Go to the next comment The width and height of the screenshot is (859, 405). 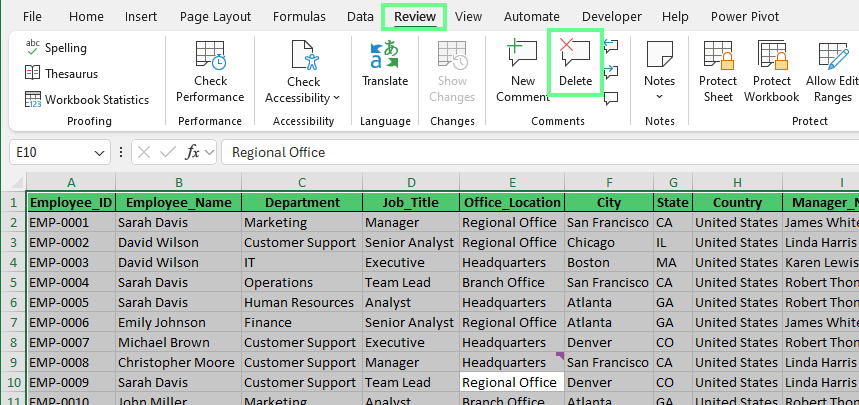tap(611, 72)
